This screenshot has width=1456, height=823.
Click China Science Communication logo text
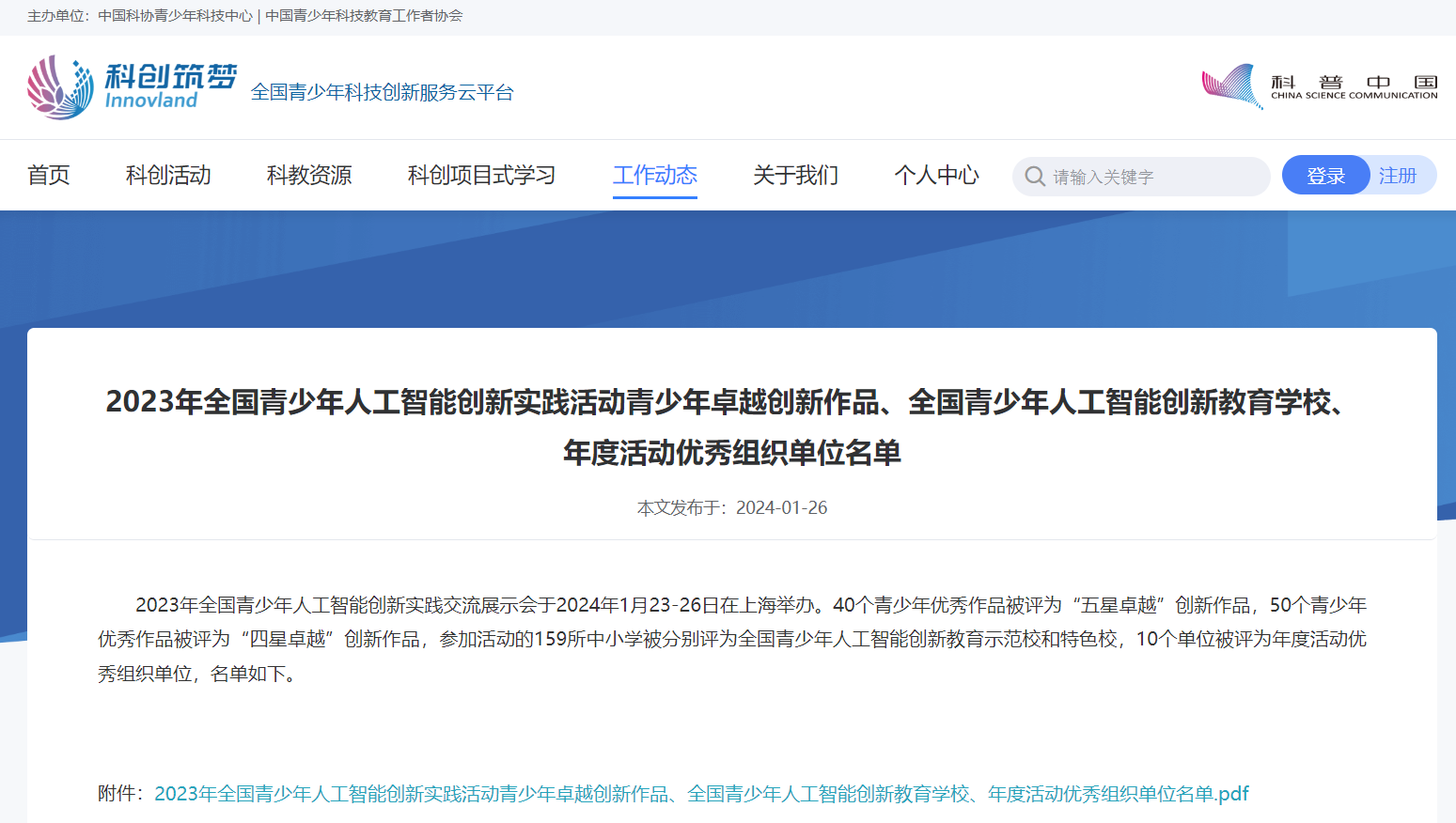[1354, 87]
